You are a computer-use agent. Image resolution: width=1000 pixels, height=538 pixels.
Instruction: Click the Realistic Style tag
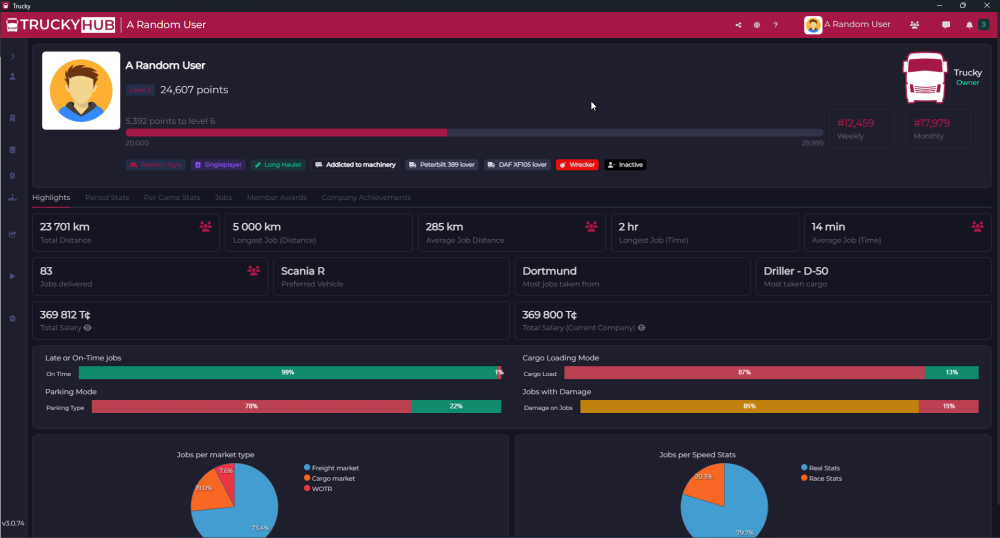tap(156, 164)
